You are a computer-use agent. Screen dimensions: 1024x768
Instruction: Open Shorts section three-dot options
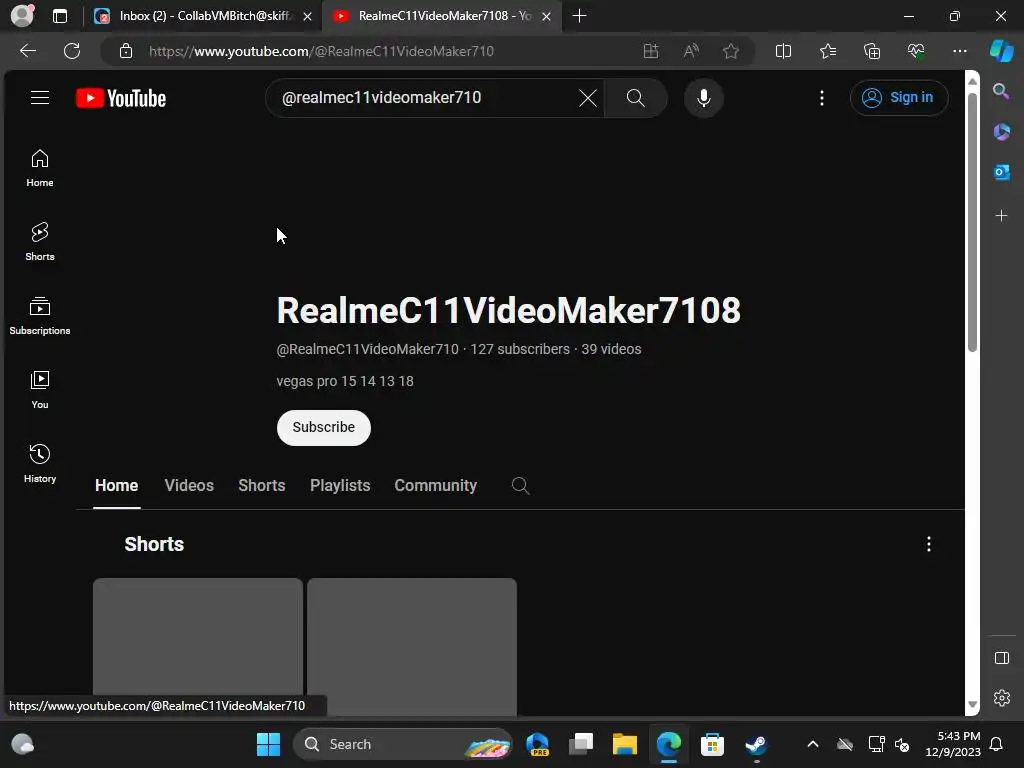(x=929, y=544)
